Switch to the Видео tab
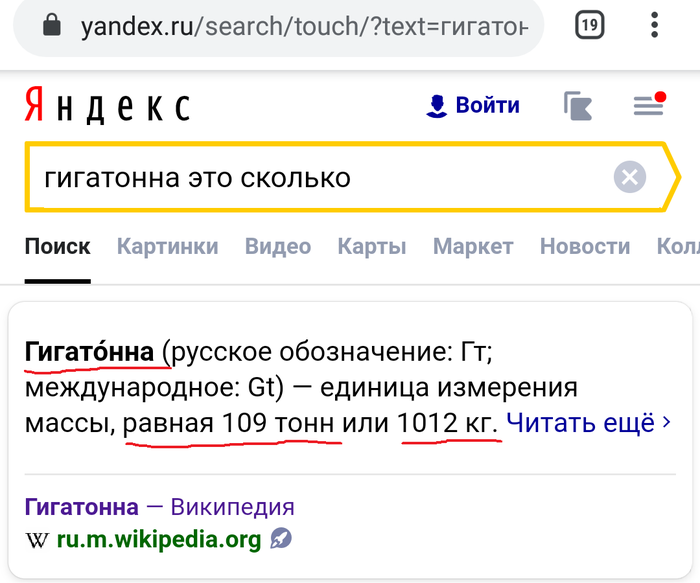 click(x=278, y=246)
